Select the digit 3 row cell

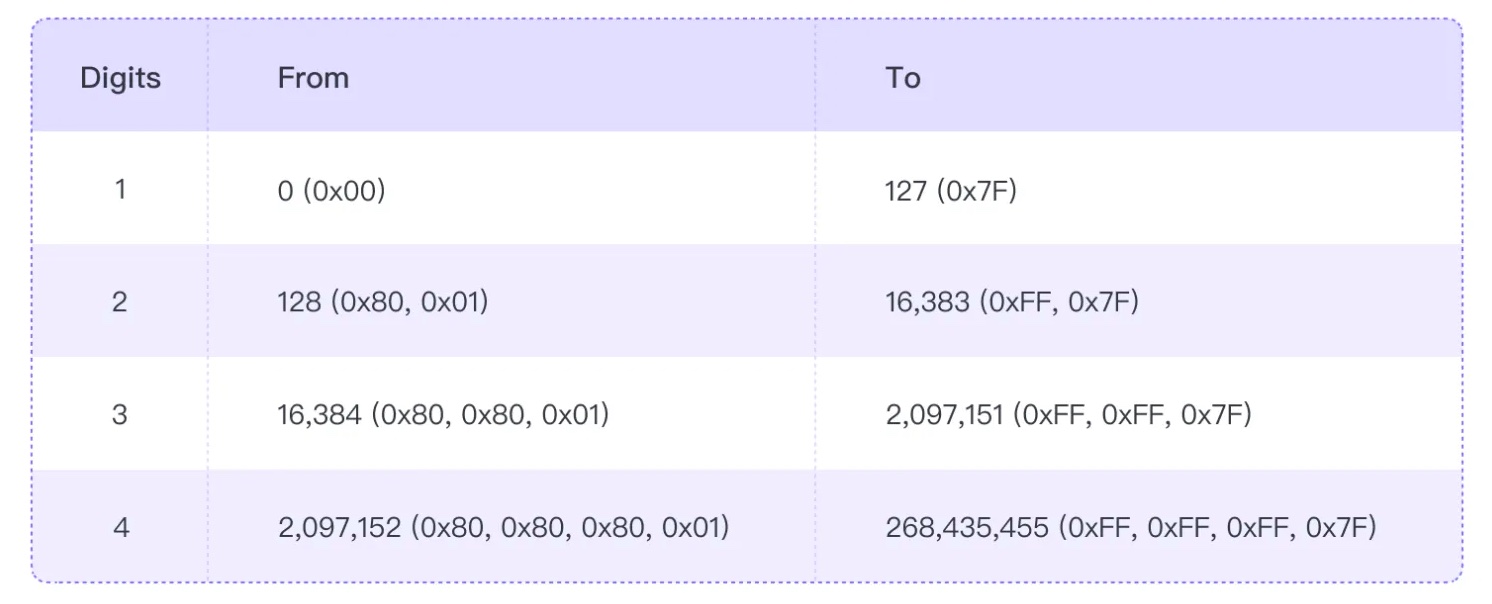[x=120, y=414]
